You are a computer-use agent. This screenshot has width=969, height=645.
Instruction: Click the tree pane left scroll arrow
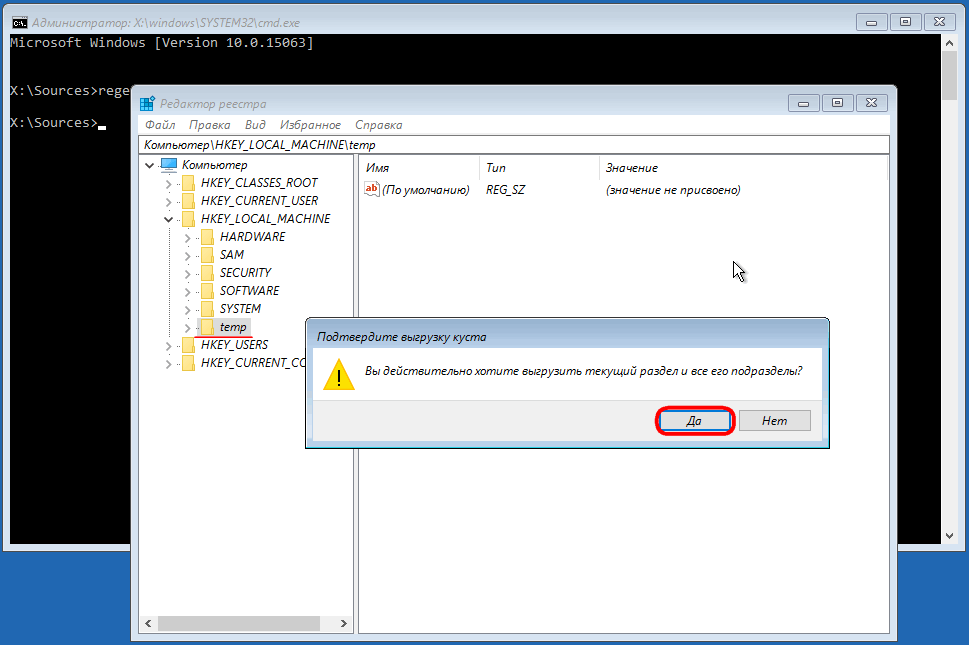(148, 623)
